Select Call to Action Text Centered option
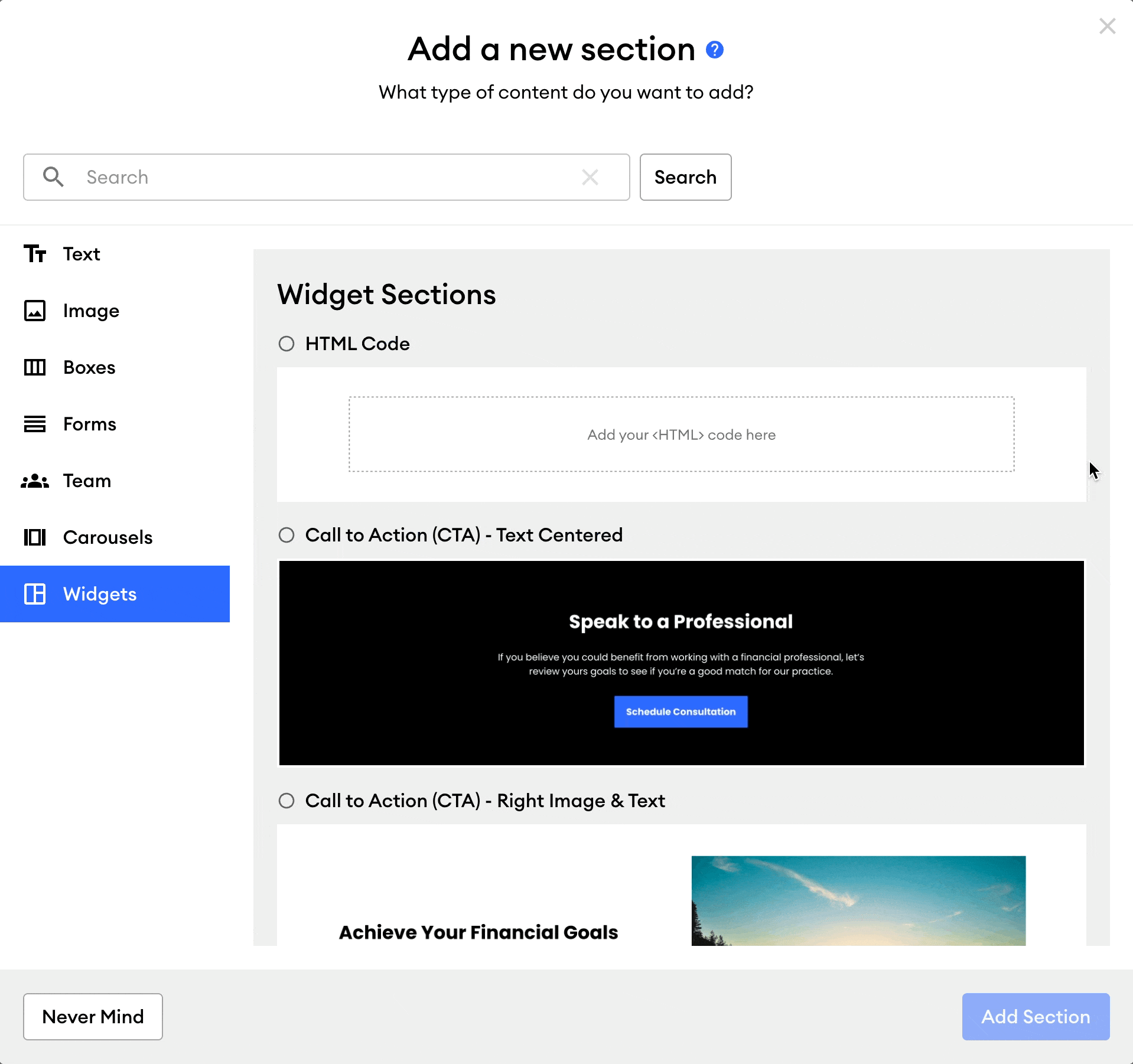The width and height of the screenshot is (1133, 1064). (287, 535)
